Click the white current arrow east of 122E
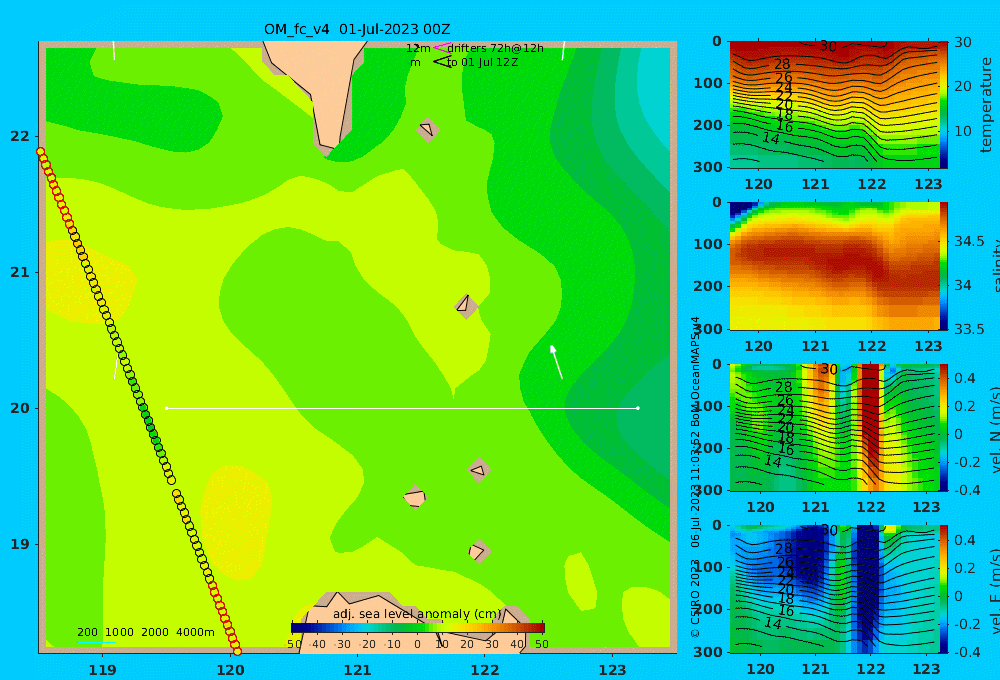The image size is (1000, 680). coord(556,362)
